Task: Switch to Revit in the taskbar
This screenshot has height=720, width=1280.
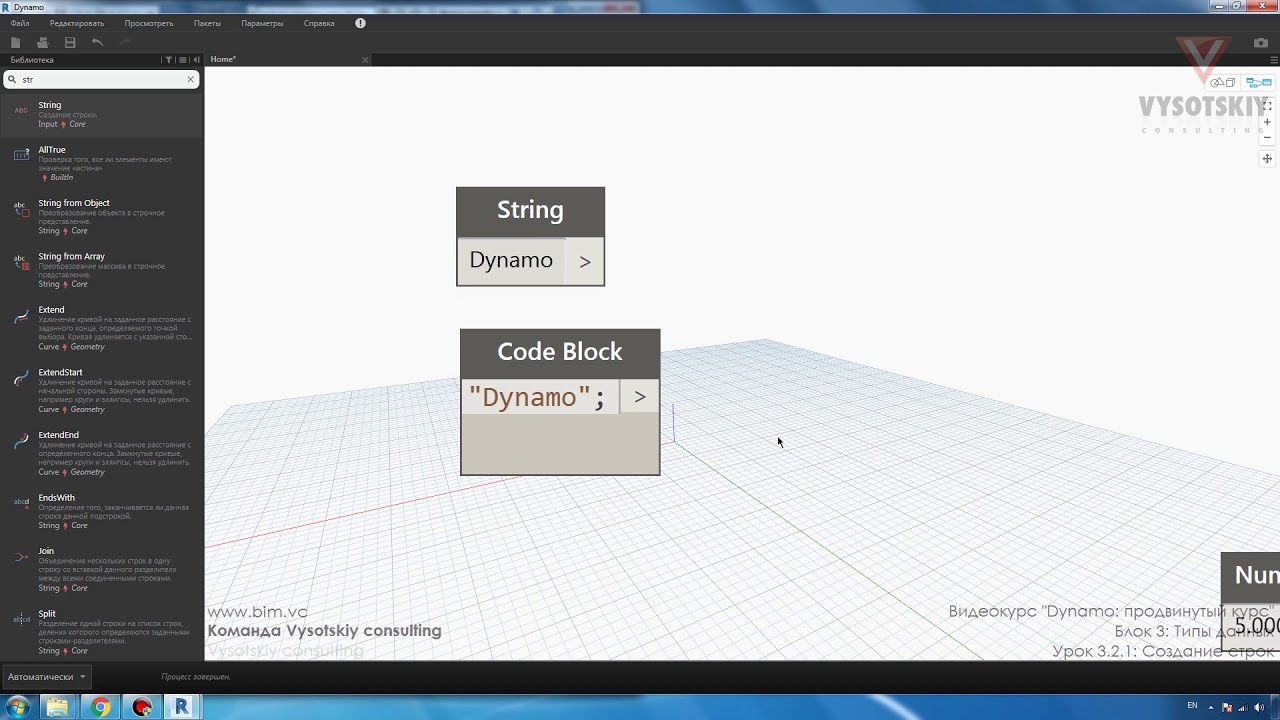Action: click(182, 707)
